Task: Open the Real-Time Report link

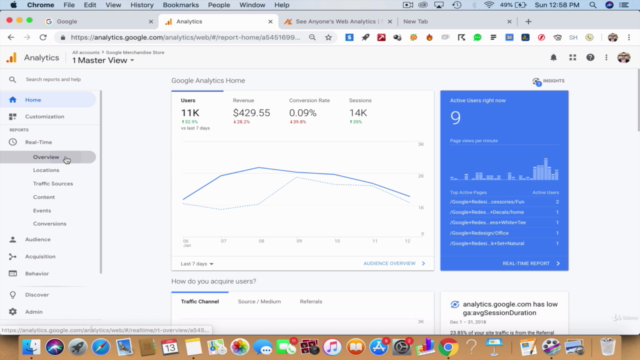Action: pyautogui.click(x=531, y=264)
